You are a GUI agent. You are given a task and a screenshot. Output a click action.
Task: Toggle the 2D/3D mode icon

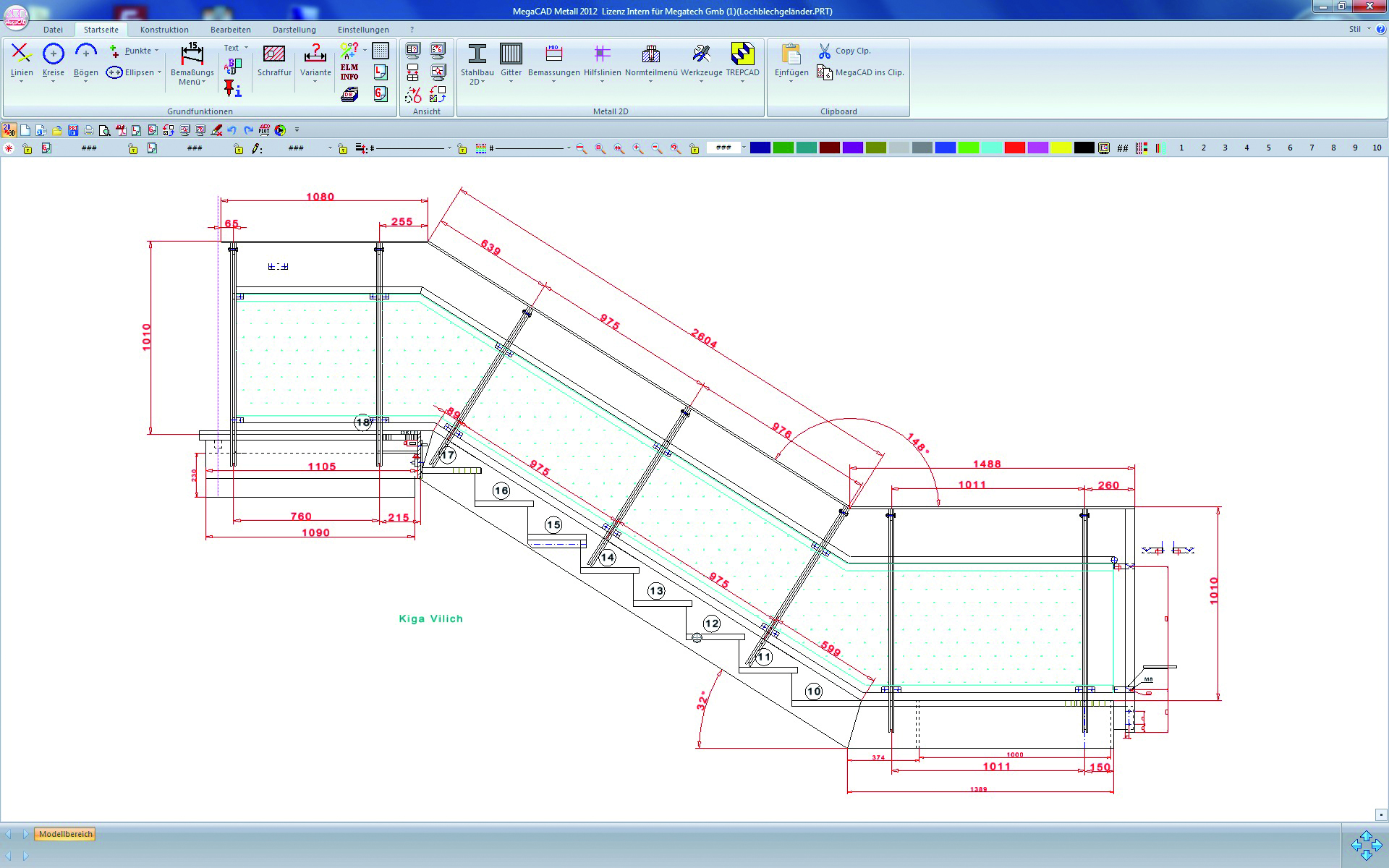[x=9, y=130]
